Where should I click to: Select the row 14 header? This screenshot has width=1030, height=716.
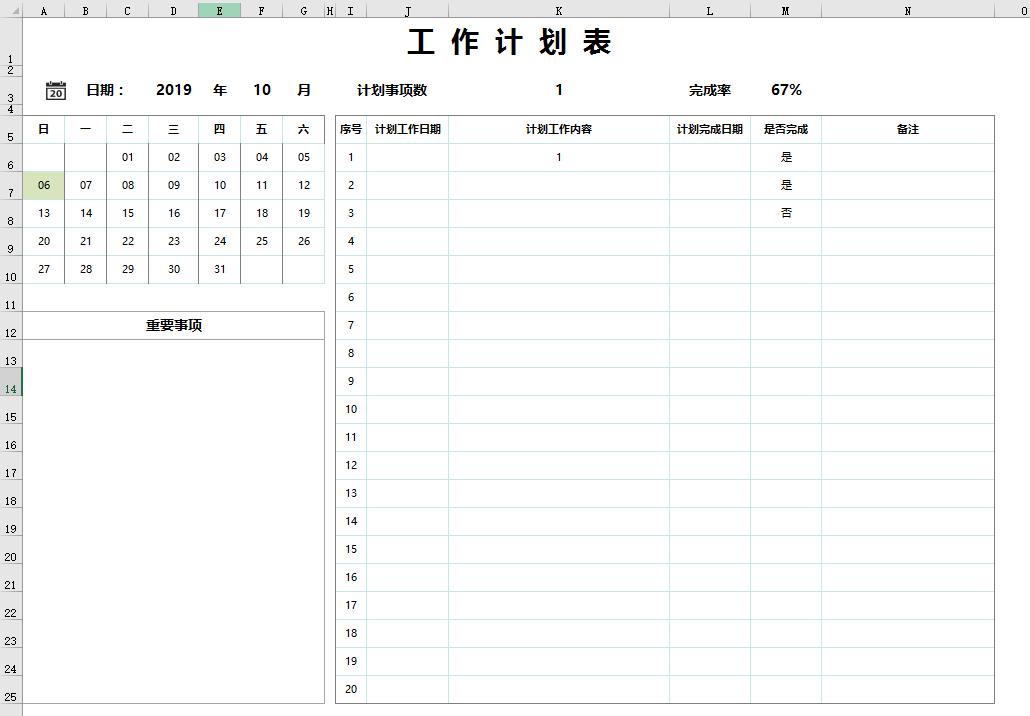pos(10,389)
